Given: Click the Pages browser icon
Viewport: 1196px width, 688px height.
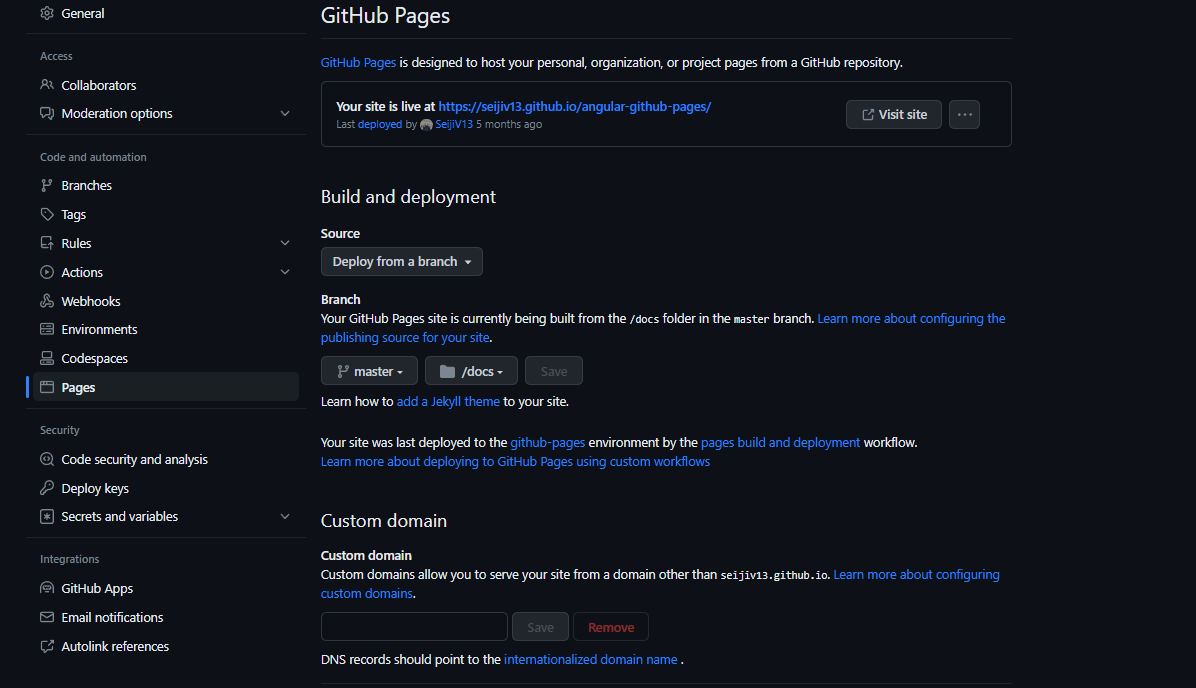Looking at the screenshot, I should point(47,387).
